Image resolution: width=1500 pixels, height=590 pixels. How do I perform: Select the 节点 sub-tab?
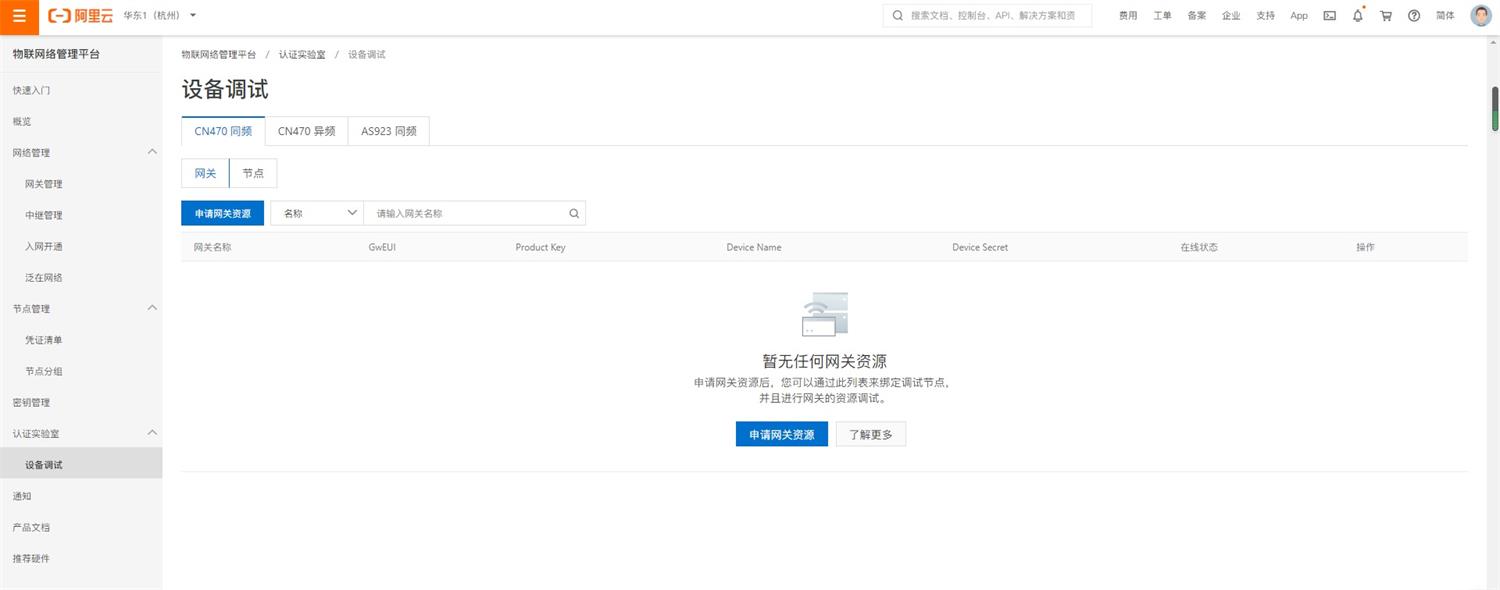tap(253, 173)
